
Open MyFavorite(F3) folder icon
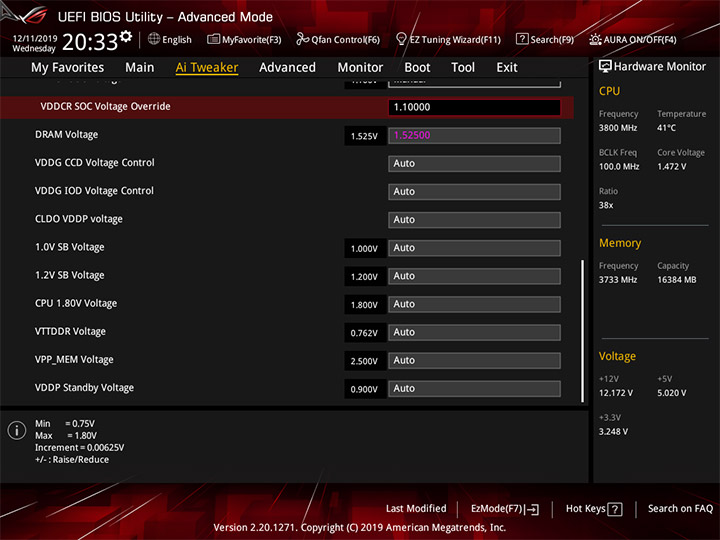(213, 39)
